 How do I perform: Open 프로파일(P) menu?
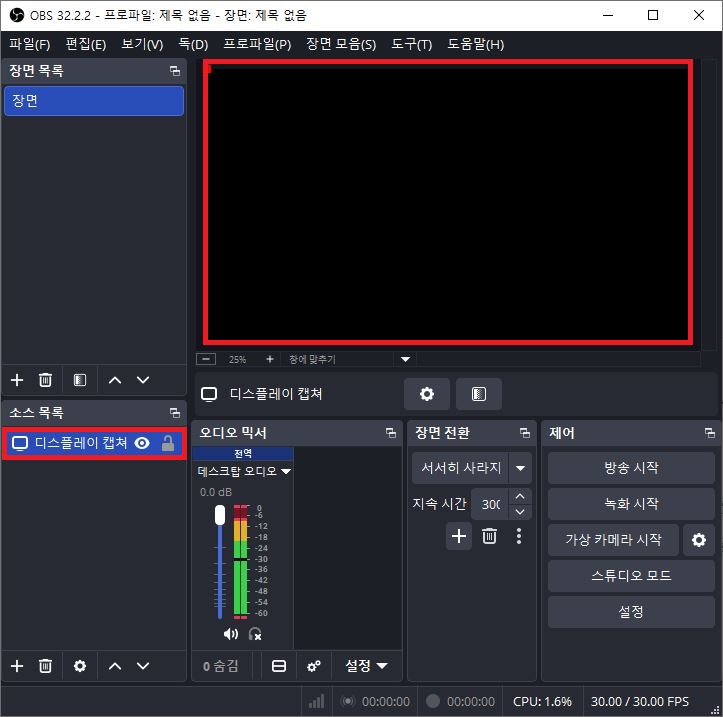pos(257,44)
